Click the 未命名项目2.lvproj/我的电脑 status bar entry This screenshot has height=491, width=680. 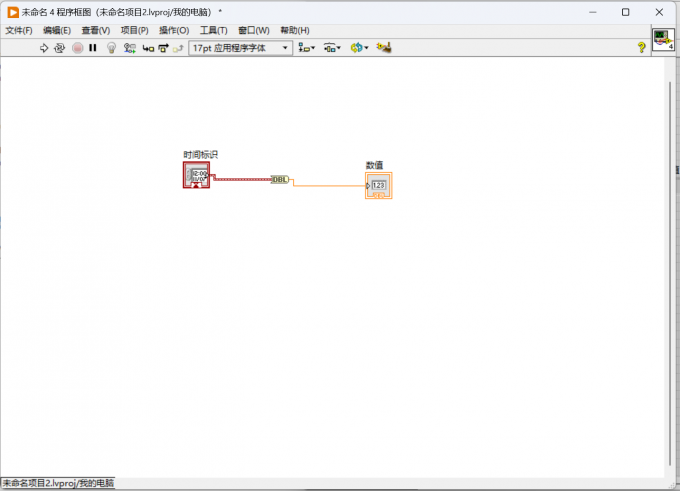click(58, 483)
